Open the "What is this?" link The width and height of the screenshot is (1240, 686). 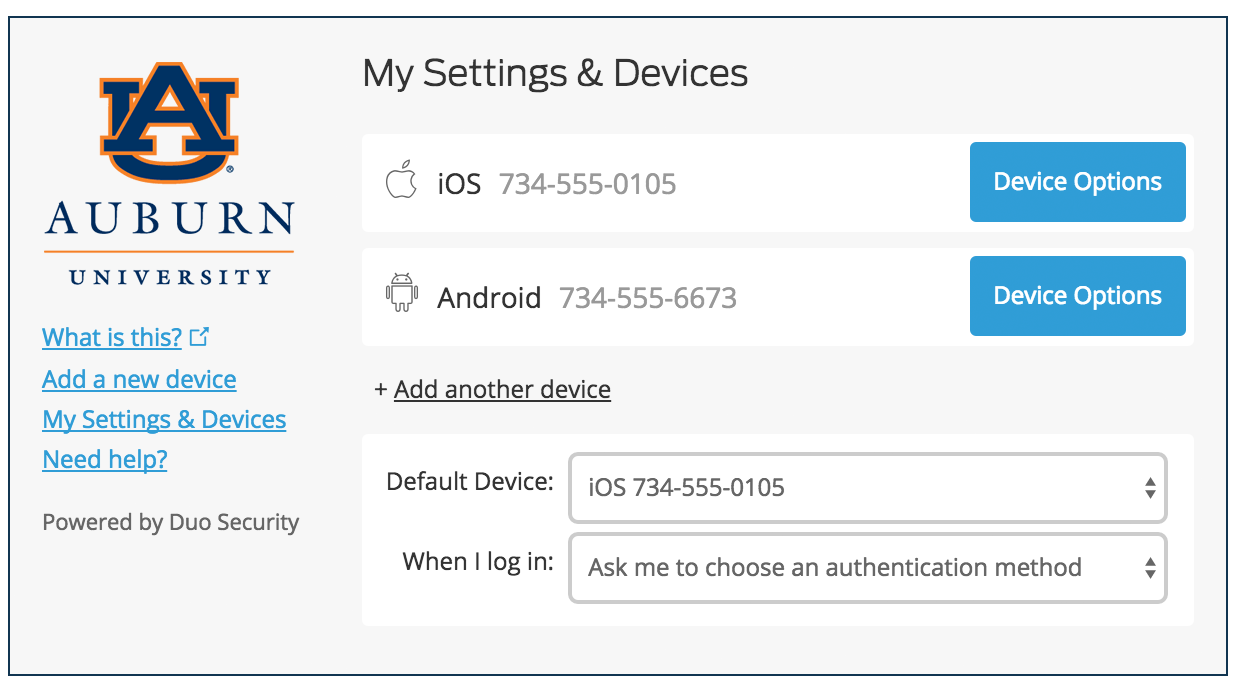click(112, 338)
